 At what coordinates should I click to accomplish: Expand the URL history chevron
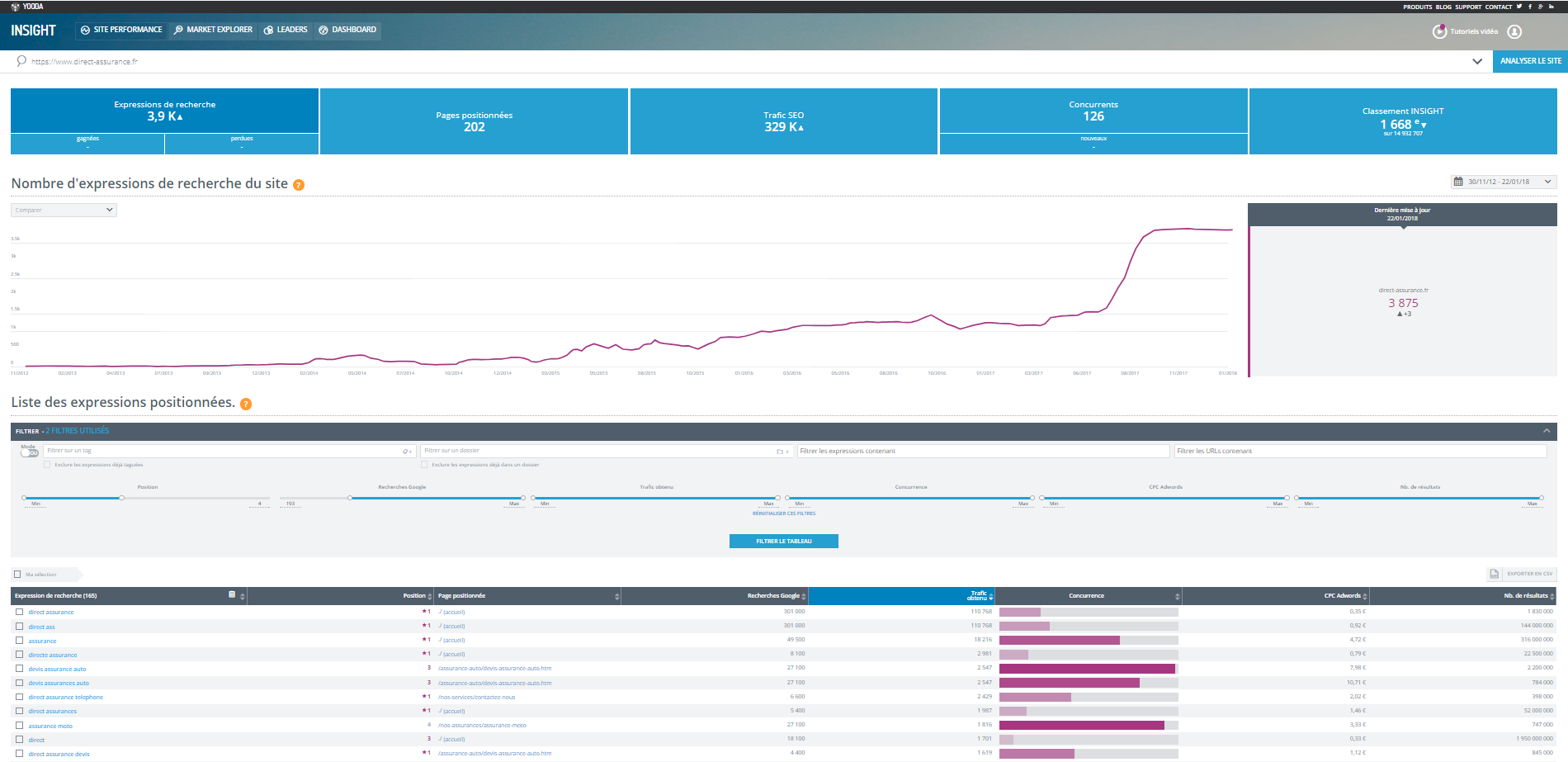pos(1477,61)
